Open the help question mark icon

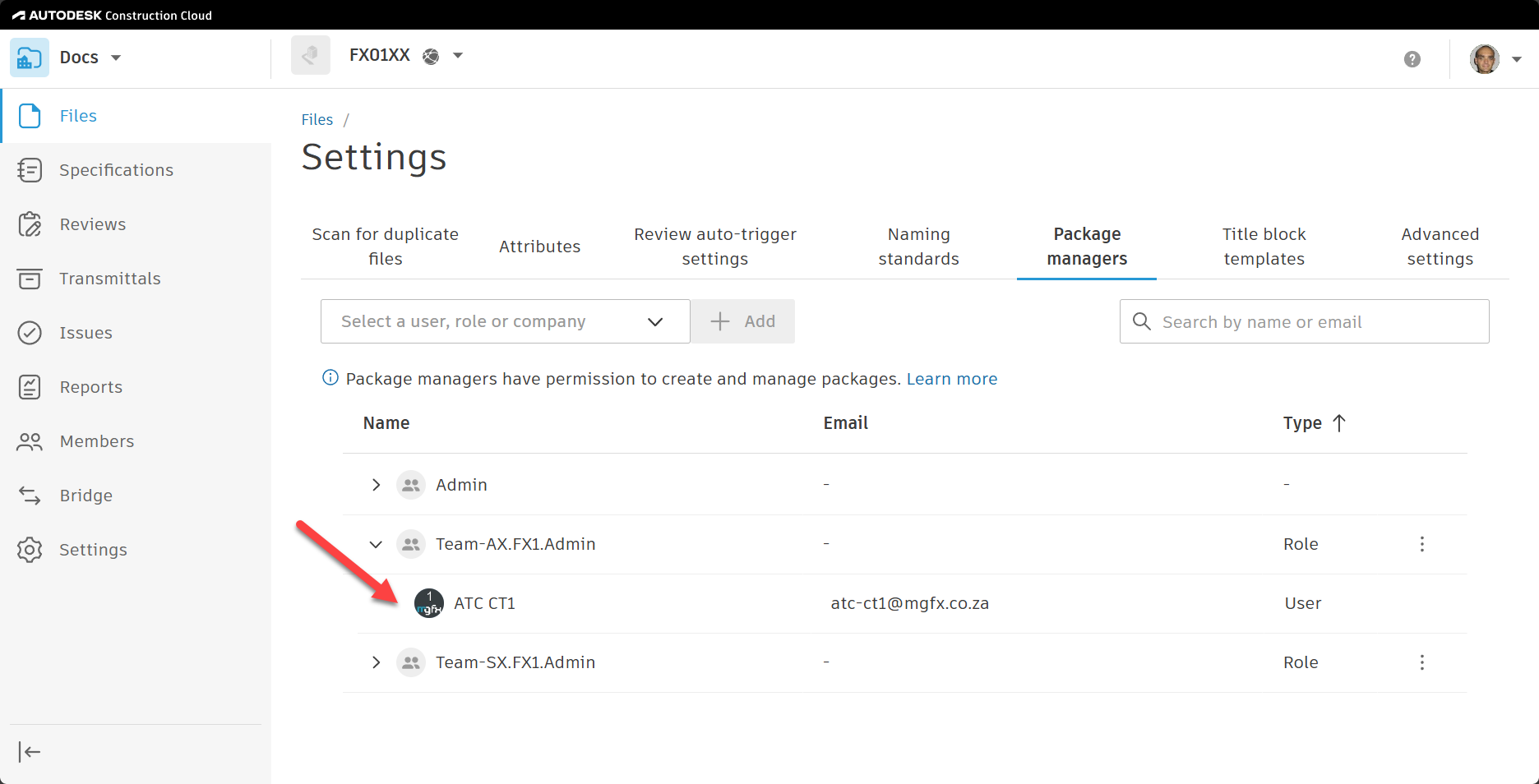1412,59
